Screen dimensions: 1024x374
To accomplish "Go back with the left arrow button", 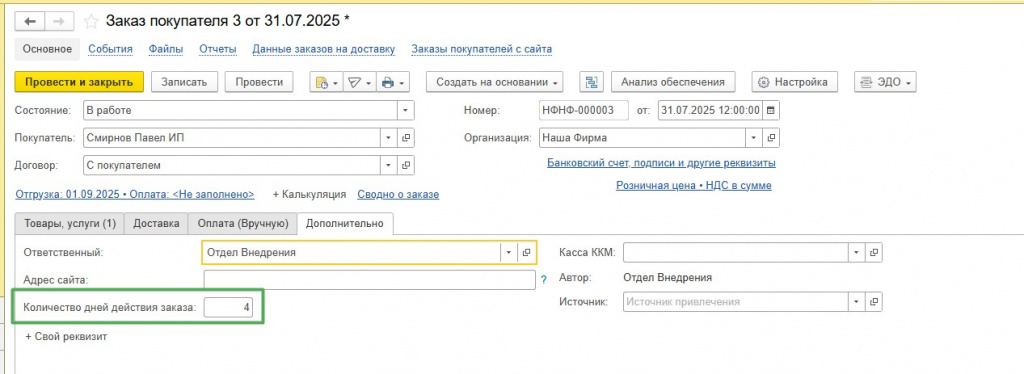I will tap(29, 21).
